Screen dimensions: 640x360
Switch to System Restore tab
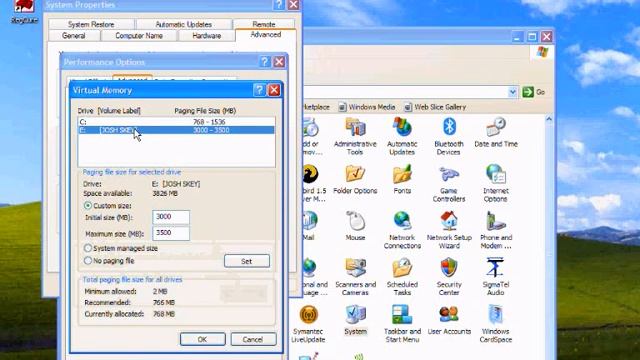91,24
